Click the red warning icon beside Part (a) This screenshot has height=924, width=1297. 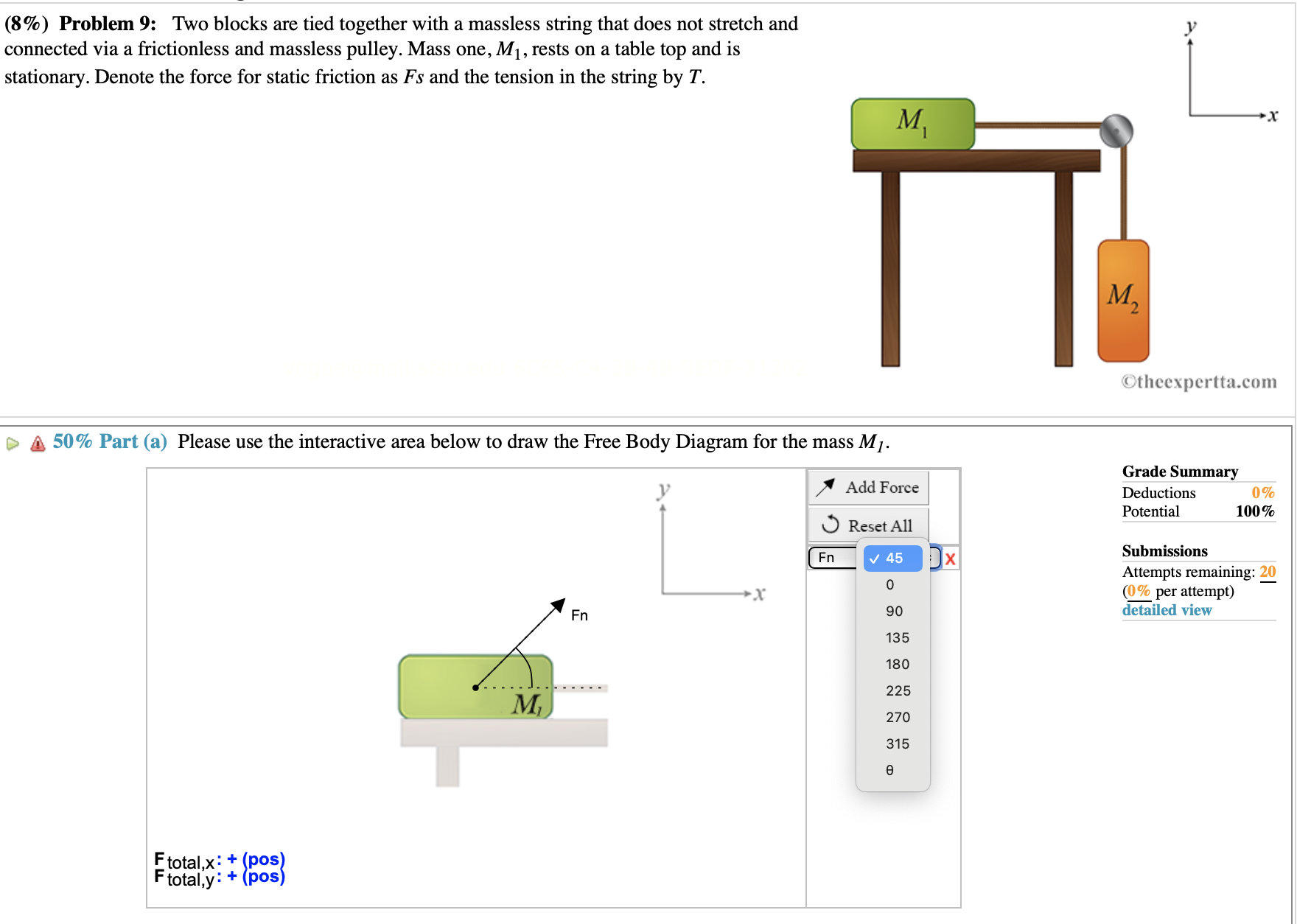38,443
